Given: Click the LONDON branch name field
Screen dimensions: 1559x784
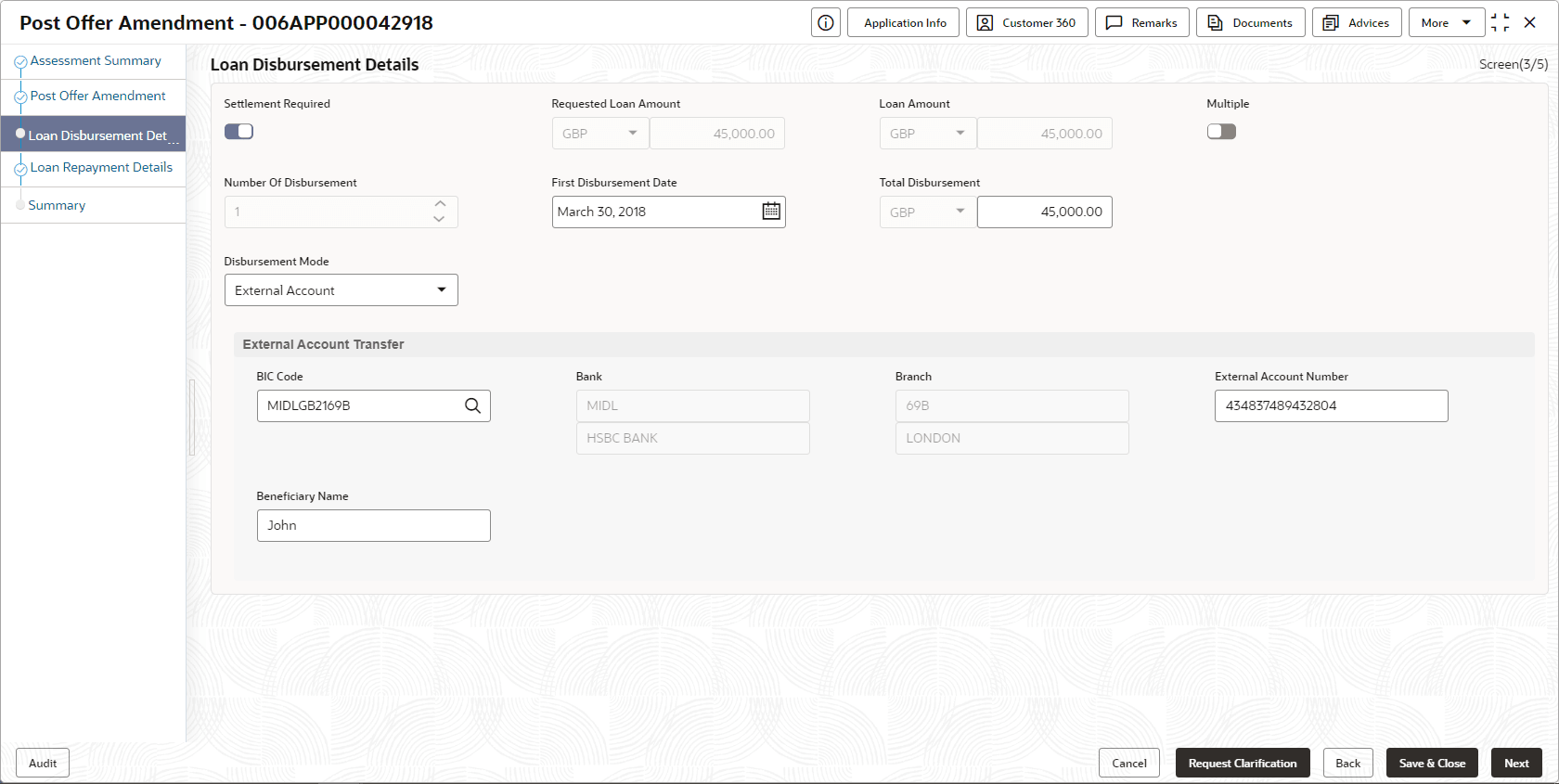Looking at the screenshot, I should click(1011, 438).
